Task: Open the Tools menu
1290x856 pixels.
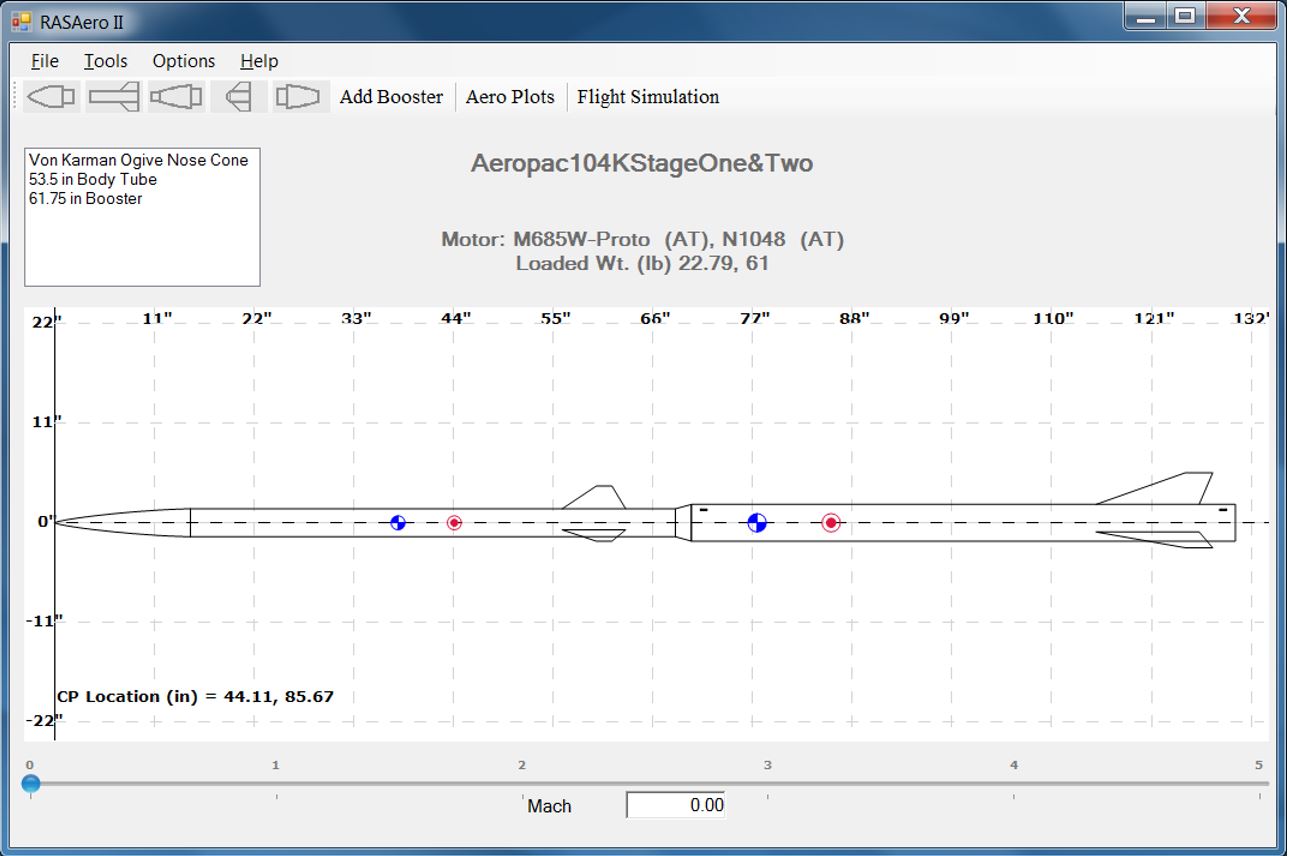Action: coord(105,61)
